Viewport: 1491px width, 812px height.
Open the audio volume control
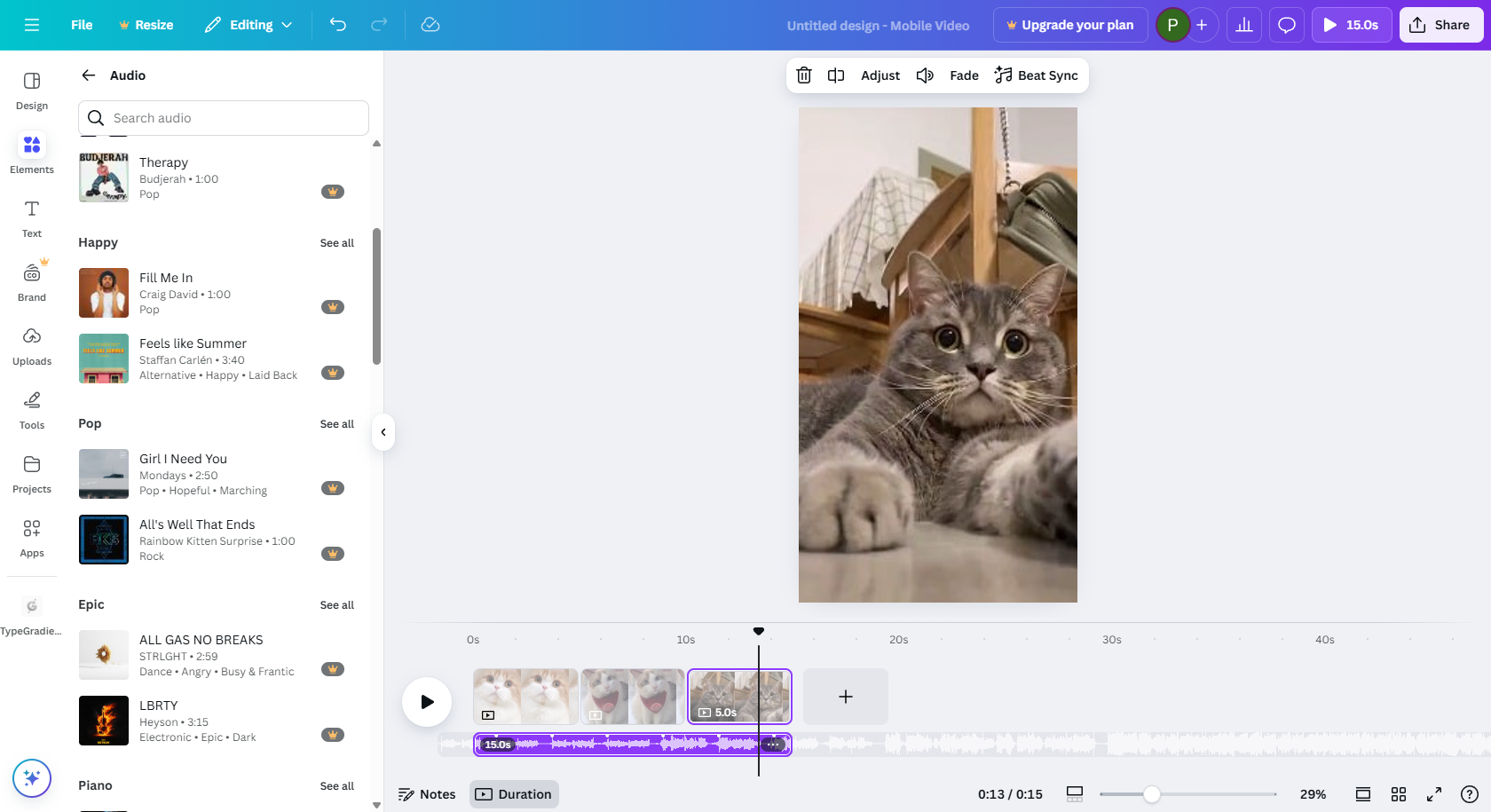tap(925, 75)
